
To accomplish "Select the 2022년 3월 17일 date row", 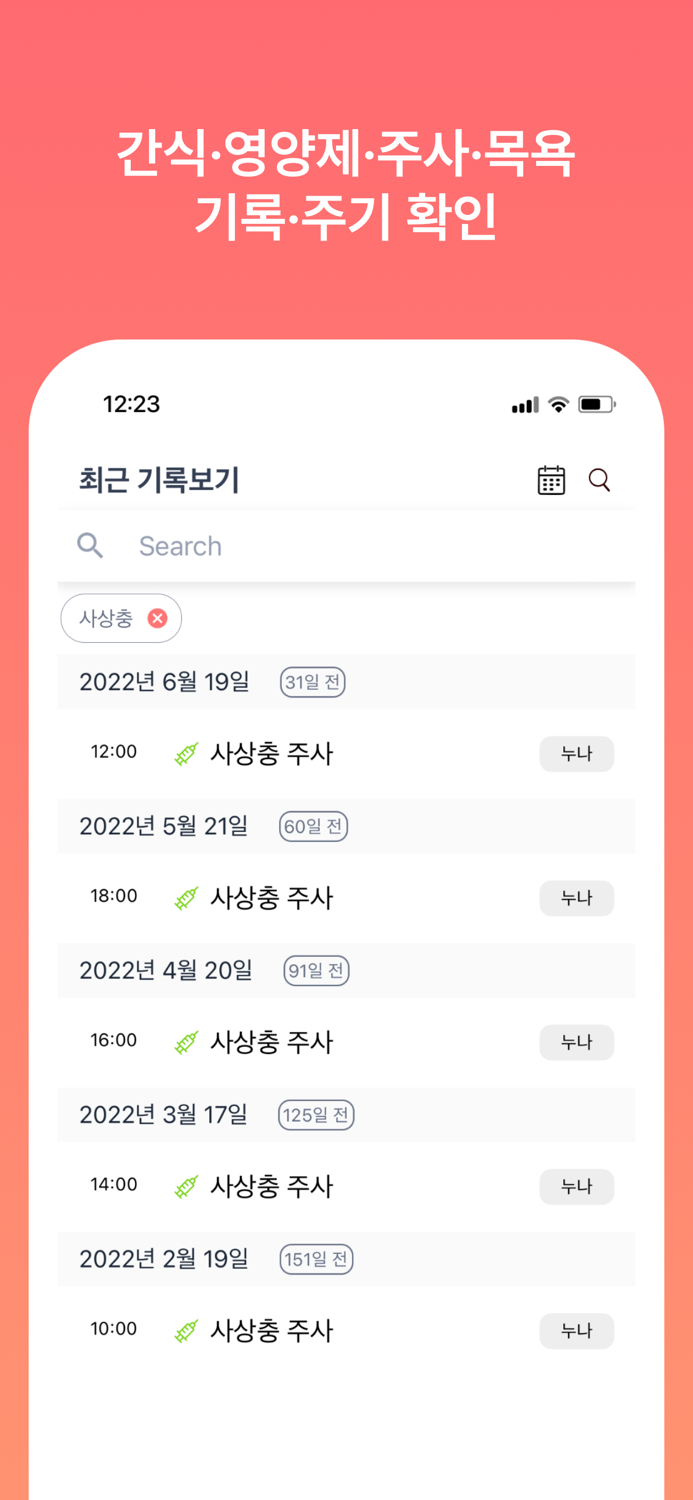I will point(163,1114).
